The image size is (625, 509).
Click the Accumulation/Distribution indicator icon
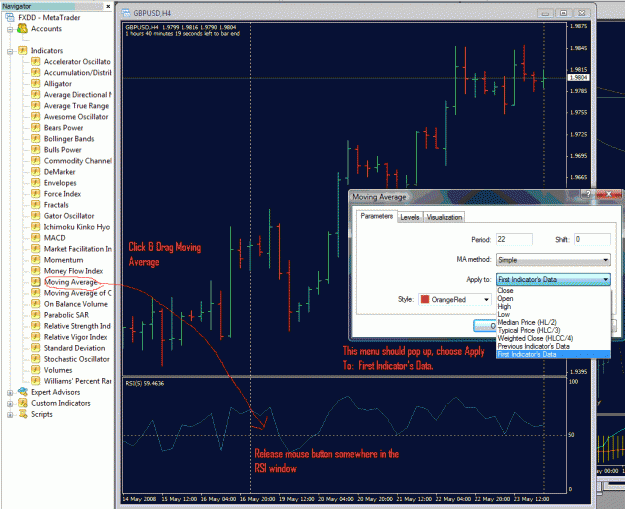(x=35, y=73)
